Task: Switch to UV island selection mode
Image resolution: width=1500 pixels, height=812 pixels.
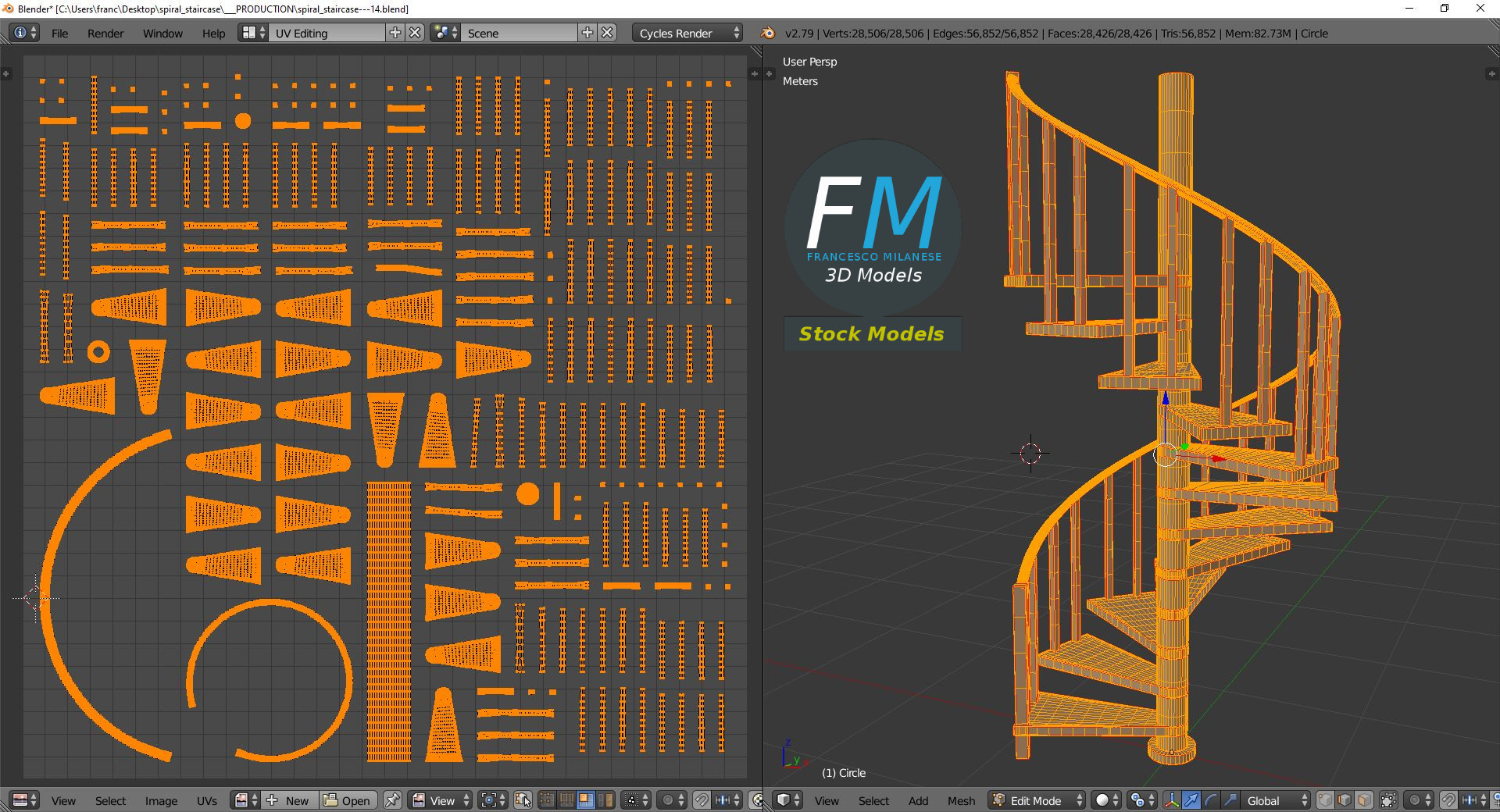Action: (x=605, y=800)
